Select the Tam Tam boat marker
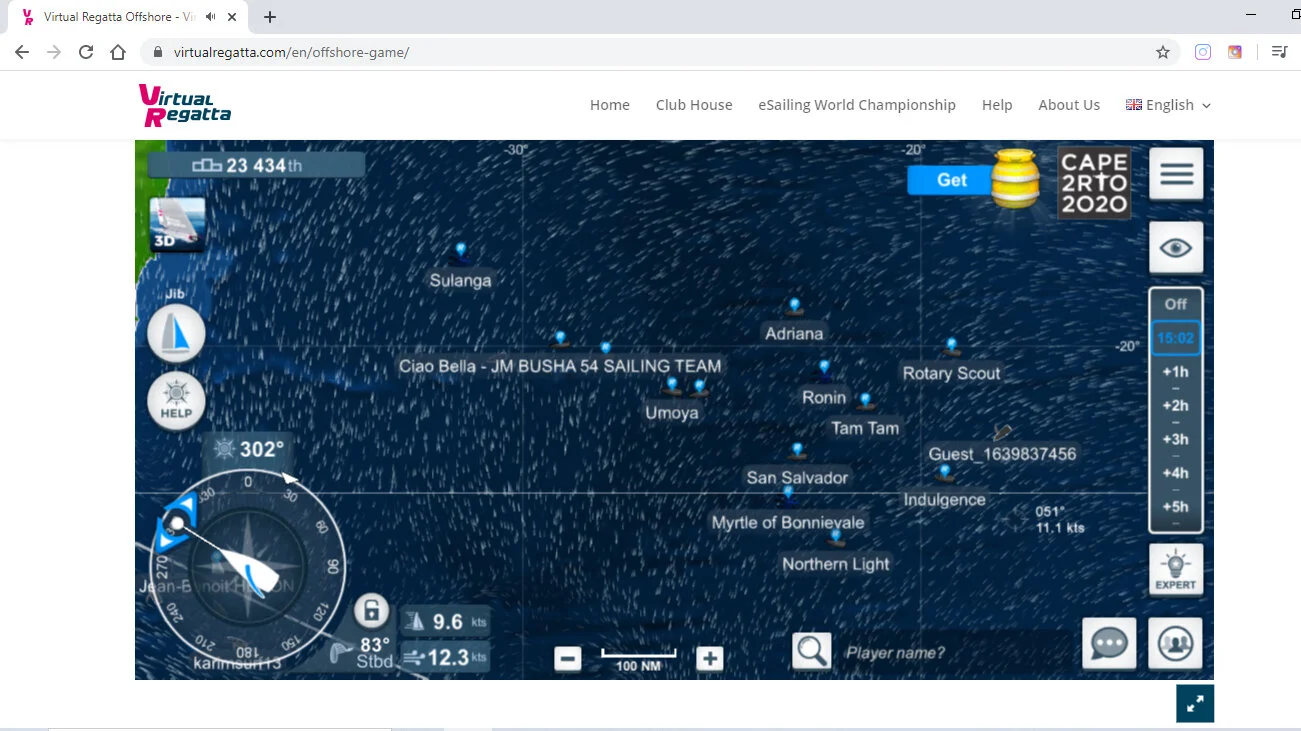The image size is (1301, 731). [866, 401]
